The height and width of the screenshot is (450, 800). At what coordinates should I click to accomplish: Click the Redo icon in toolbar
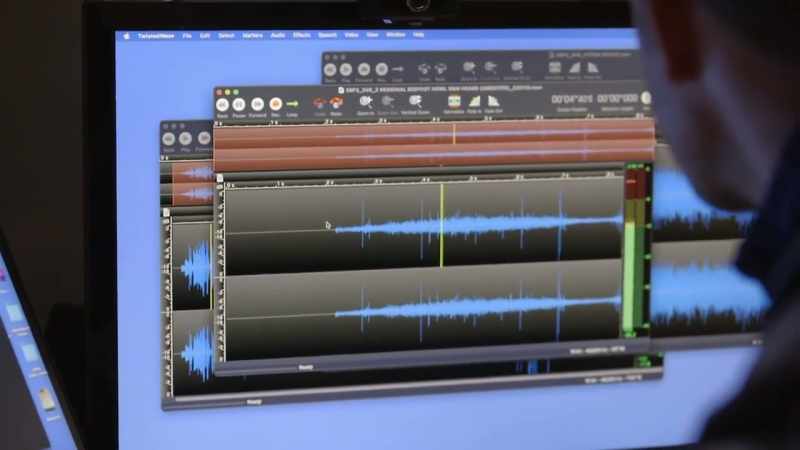pos(336,104)
